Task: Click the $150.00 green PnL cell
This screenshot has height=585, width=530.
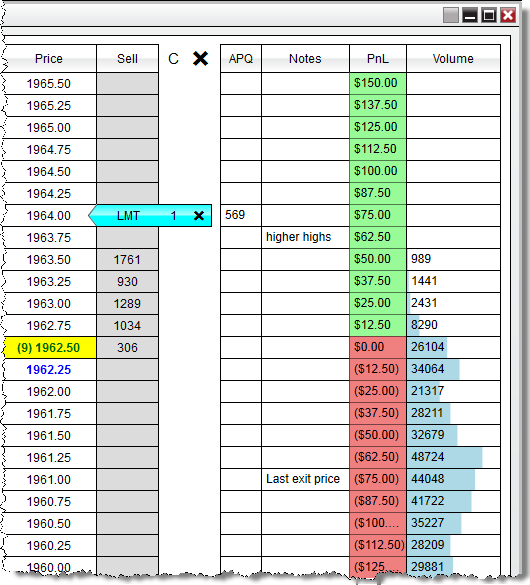Action: [378, 83]
